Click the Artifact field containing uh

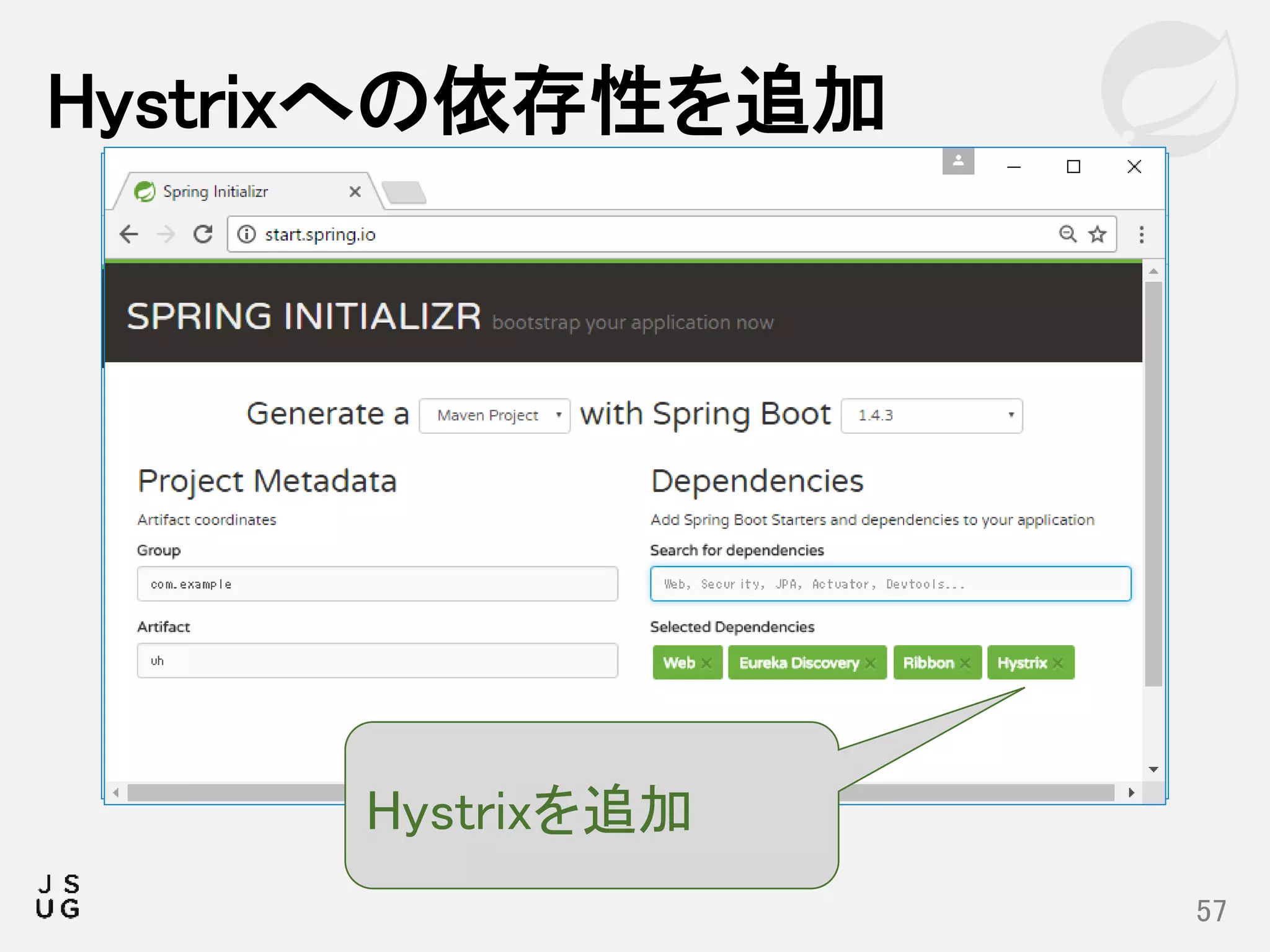point(377,661)
